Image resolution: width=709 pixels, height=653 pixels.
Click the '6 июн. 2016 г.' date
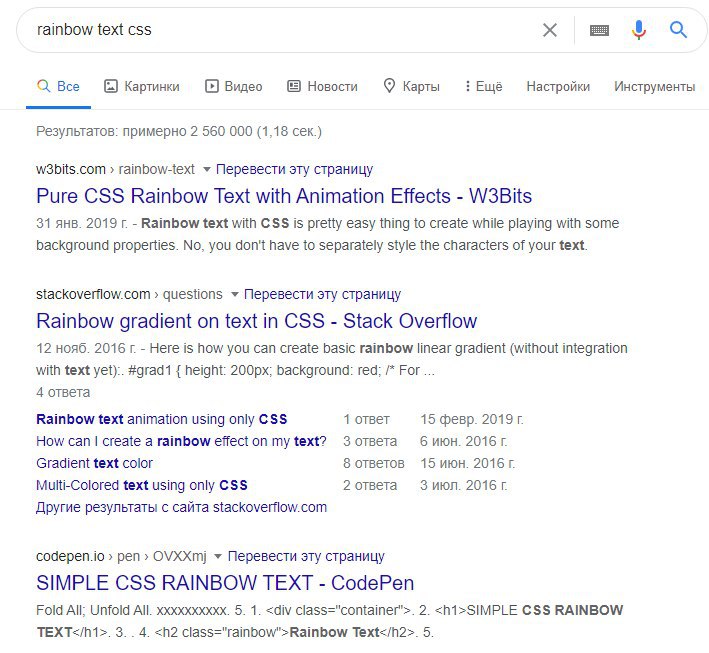[x=463, y=441]
